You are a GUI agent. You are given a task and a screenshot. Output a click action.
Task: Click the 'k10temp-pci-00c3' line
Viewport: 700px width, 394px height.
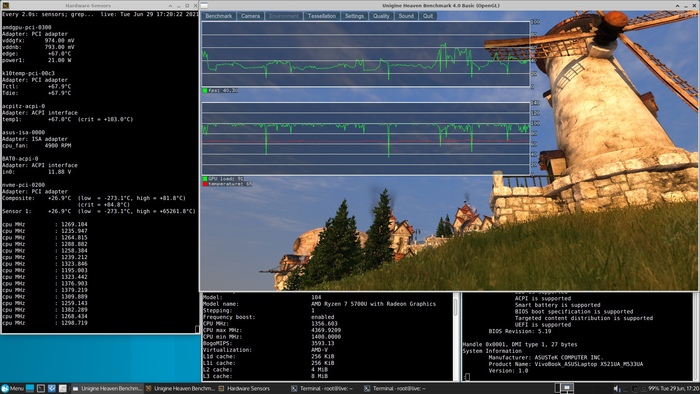(x=28, y=73)
